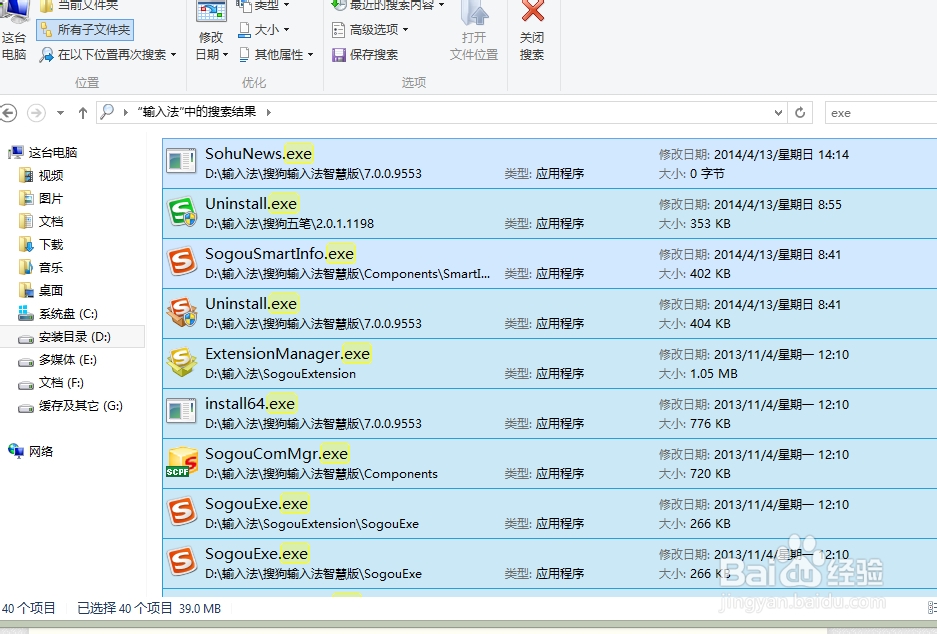Viewport: 937px width, 634px height.
Task: Click the 修改日期 calendar icon
Action: pos(212,13)
